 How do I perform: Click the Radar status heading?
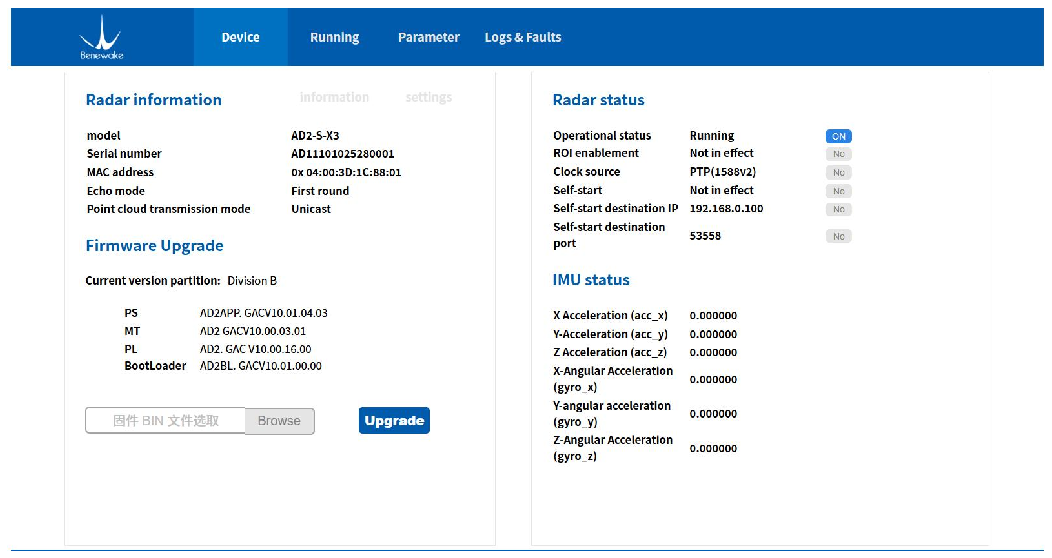[598, 100]
